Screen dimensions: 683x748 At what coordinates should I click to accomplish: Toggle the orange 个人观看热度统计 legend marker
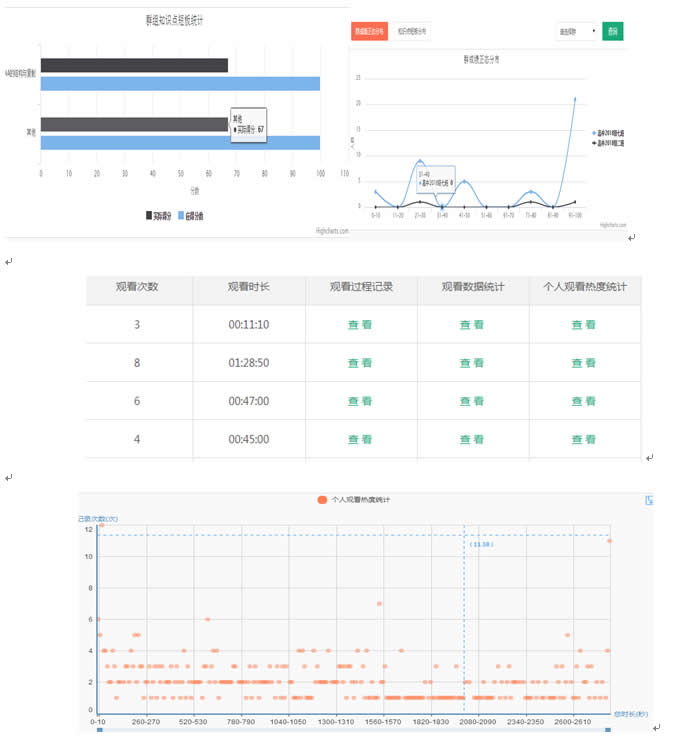322,499
